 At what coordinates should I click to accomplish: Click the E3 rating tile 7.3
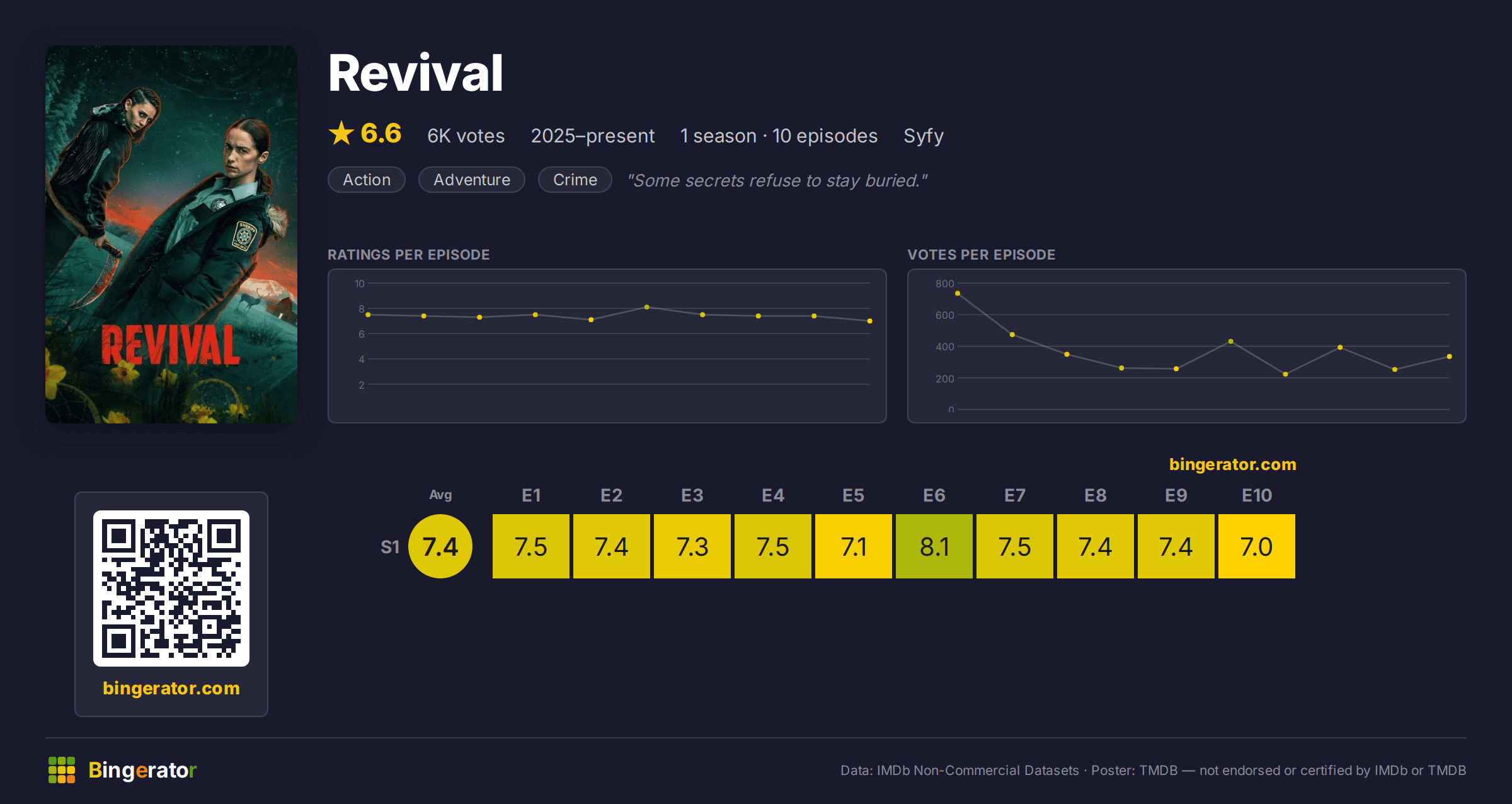point(692,546)
